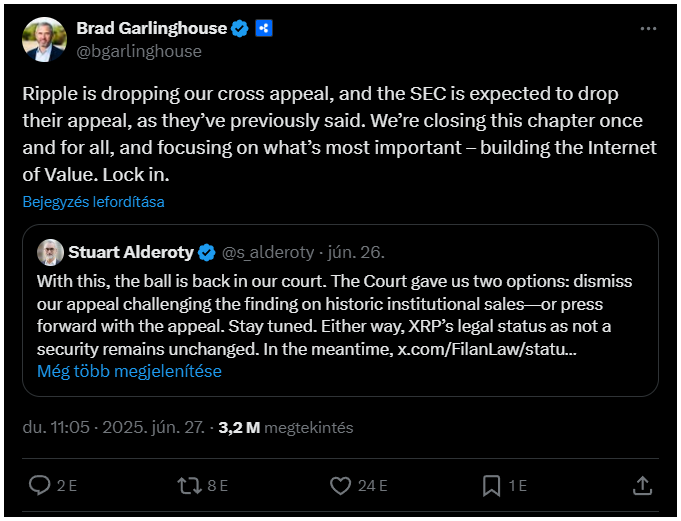
Task: Bookmark the post with the bookmark icon
Action: click(491, 485)
